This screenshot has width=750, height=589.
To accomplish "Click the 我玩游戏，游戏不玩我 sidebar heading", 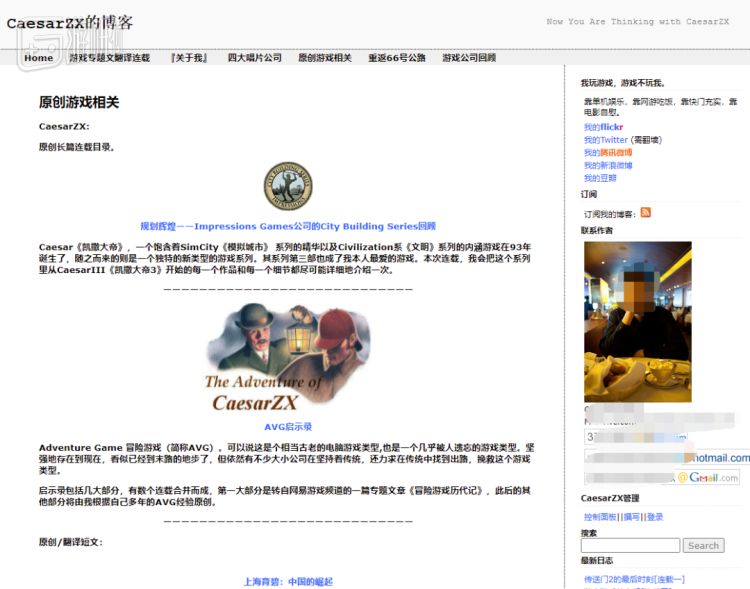I will pyautogui.click(x=623, y=83).
